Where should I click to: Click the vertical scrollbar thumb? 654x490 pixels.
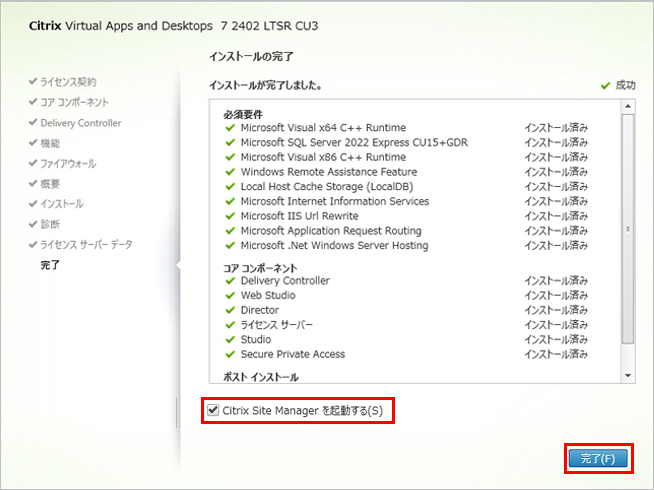tap(628, 228)
